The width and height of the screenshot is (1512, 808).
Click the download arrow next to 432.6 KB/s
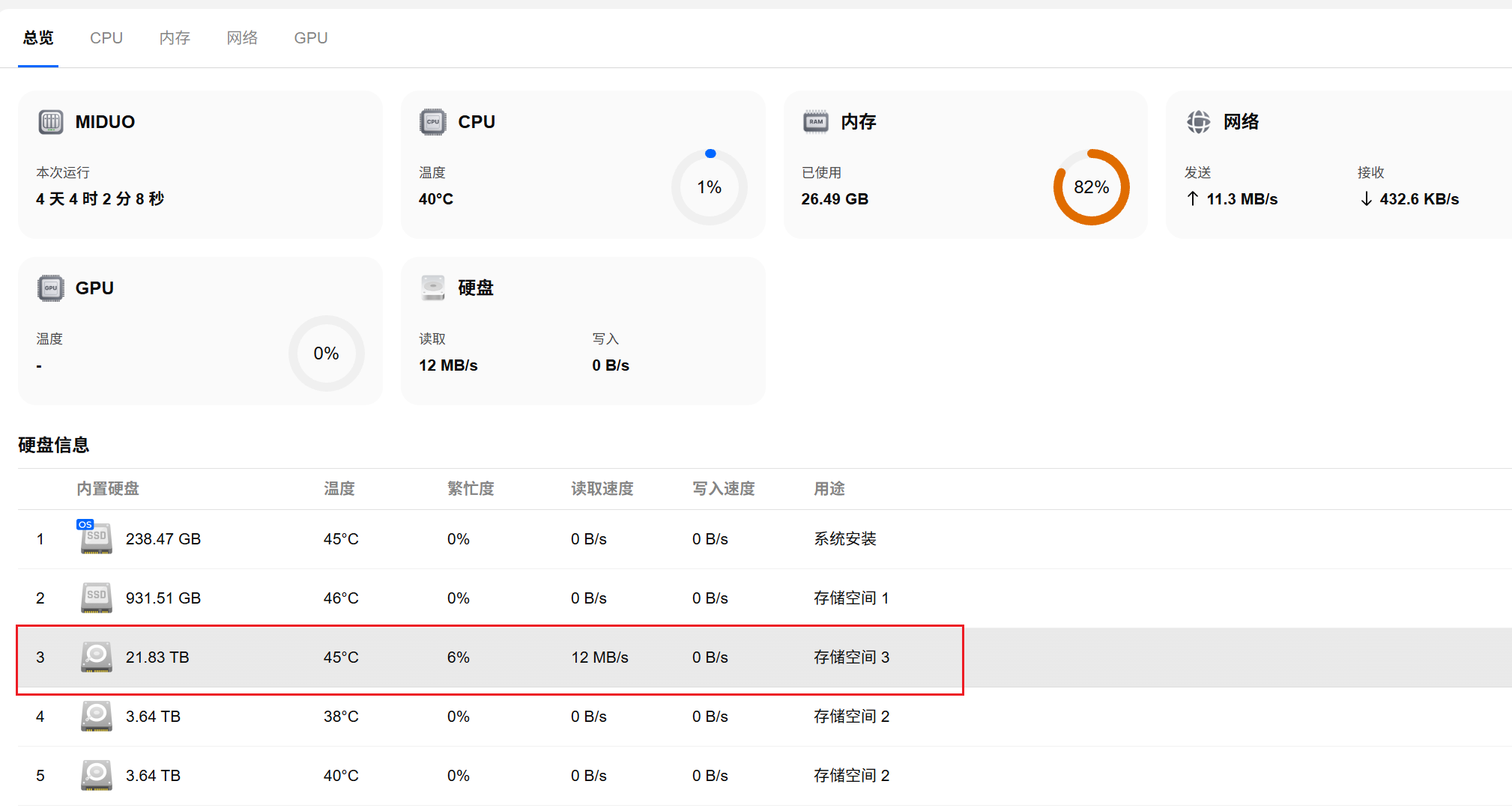click(x=1367, y=198)
